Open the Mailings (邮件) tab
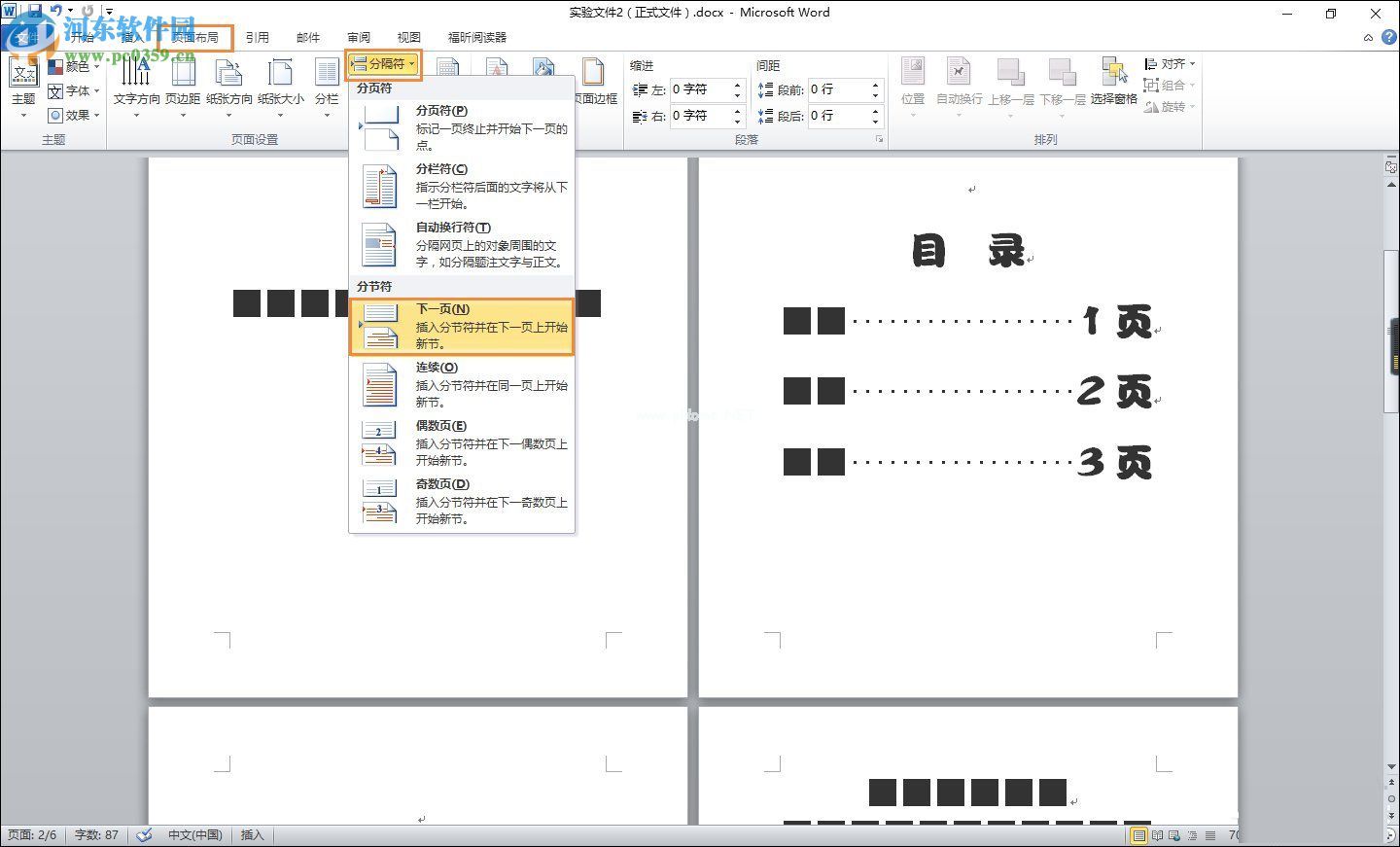The image size is (1400, 847). point(308,38)
